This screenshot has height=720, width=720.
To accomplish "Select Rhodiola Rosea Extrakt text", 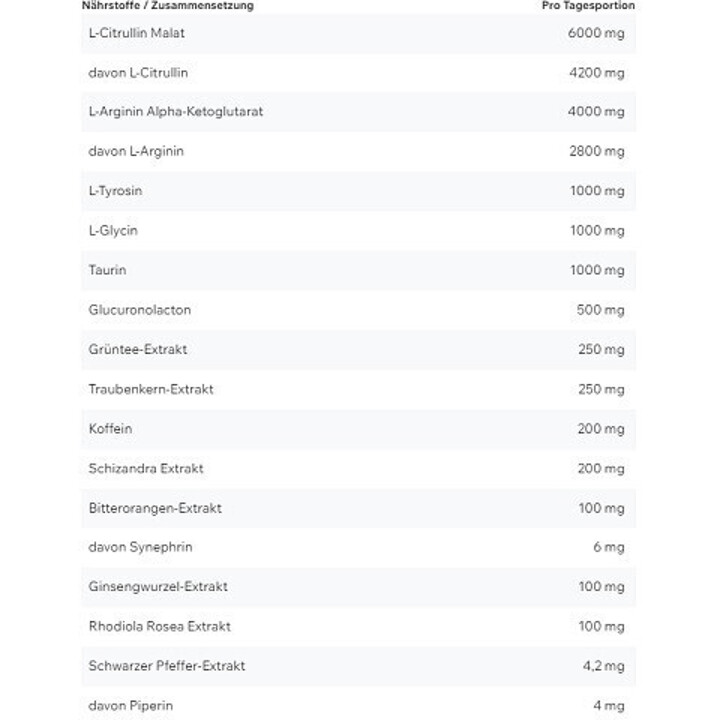I will point(159,626).
